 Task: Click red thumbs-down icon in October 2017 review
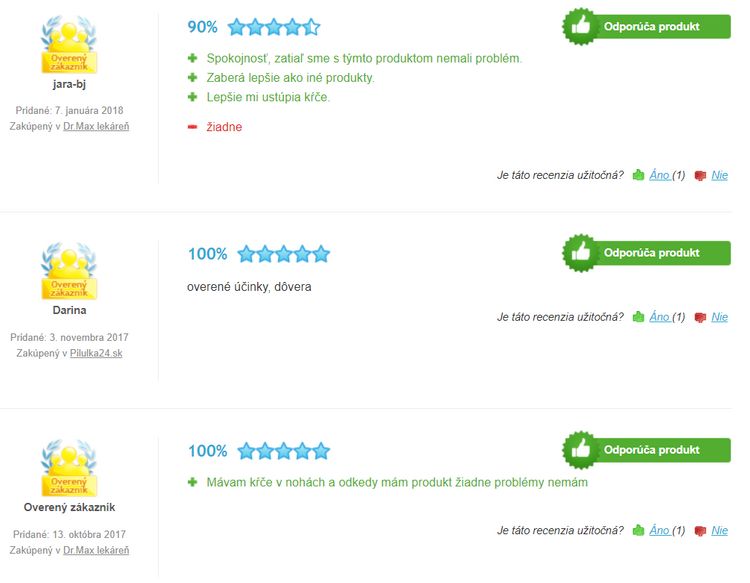[x=700, y=531]
